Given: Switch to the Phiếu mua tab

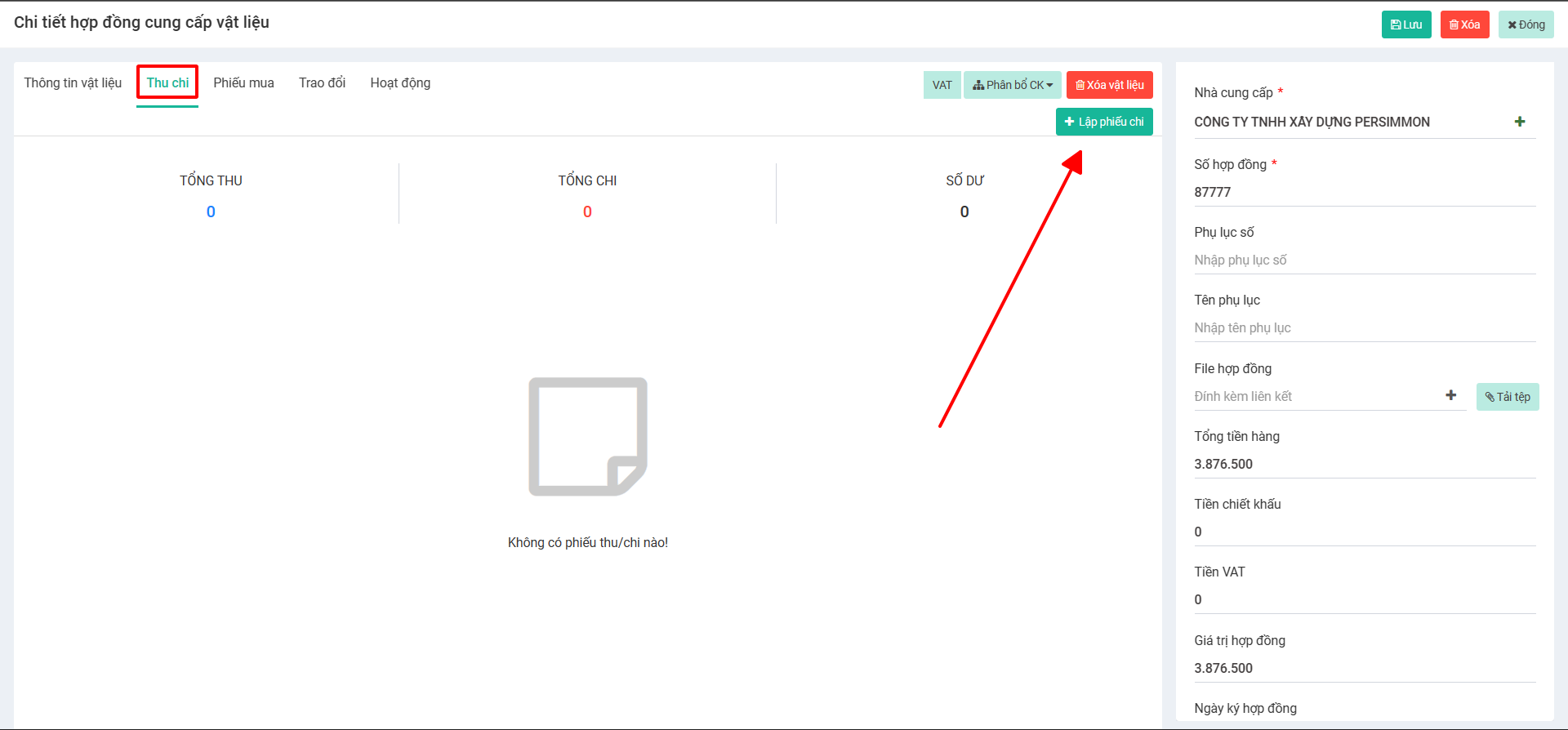Looking at the screenshot, I should [243, 83].
